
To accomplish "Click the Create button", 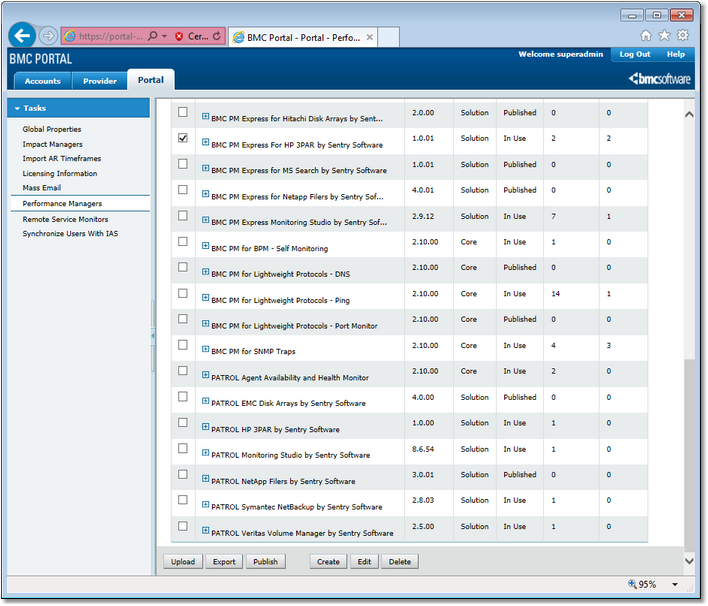I will (328, 562).
